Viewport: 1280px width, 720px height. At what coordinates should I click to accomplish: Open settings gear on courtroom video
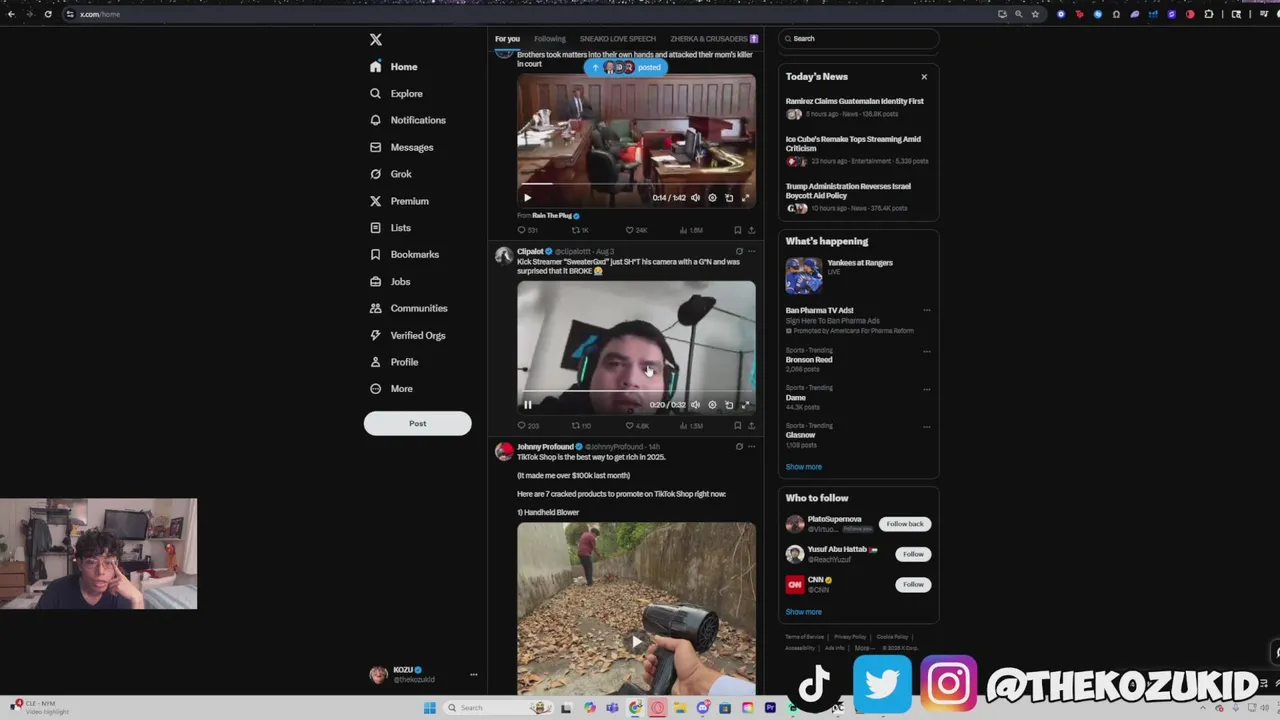(x=712, y=198)
